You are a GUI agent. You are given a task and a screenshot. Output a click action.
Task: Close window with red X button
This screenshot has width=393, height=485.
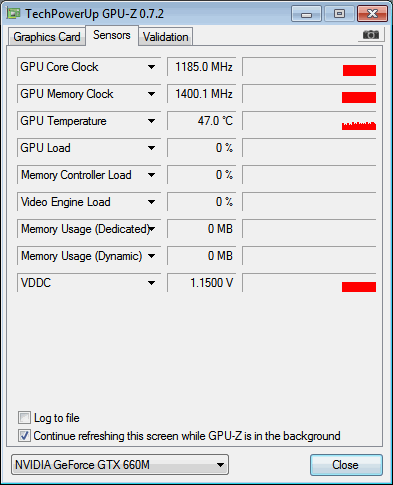click(x=372, y=14)
